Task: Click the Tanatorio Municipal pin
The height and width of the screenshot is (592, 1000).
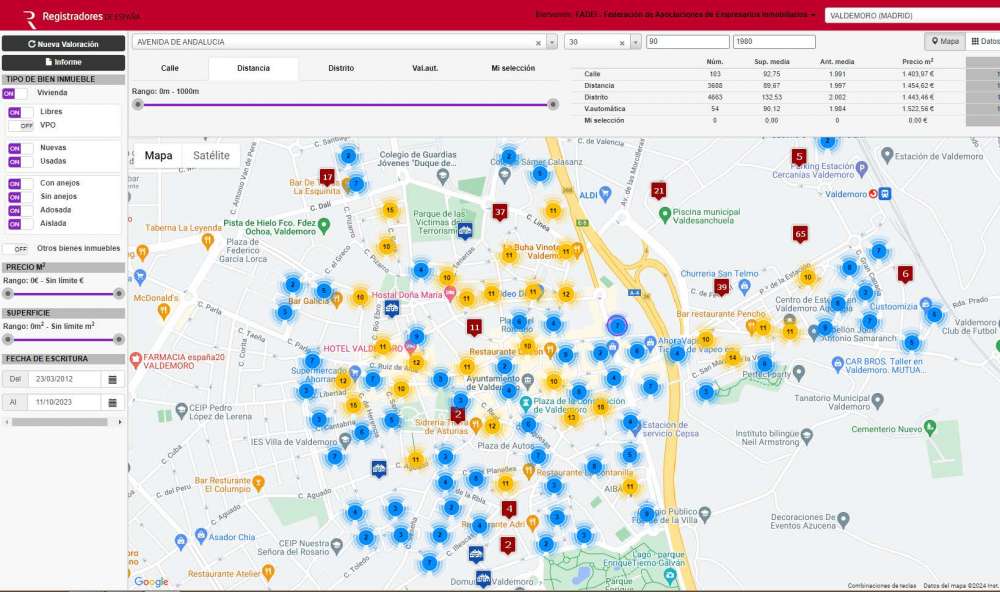Action: 878,401
